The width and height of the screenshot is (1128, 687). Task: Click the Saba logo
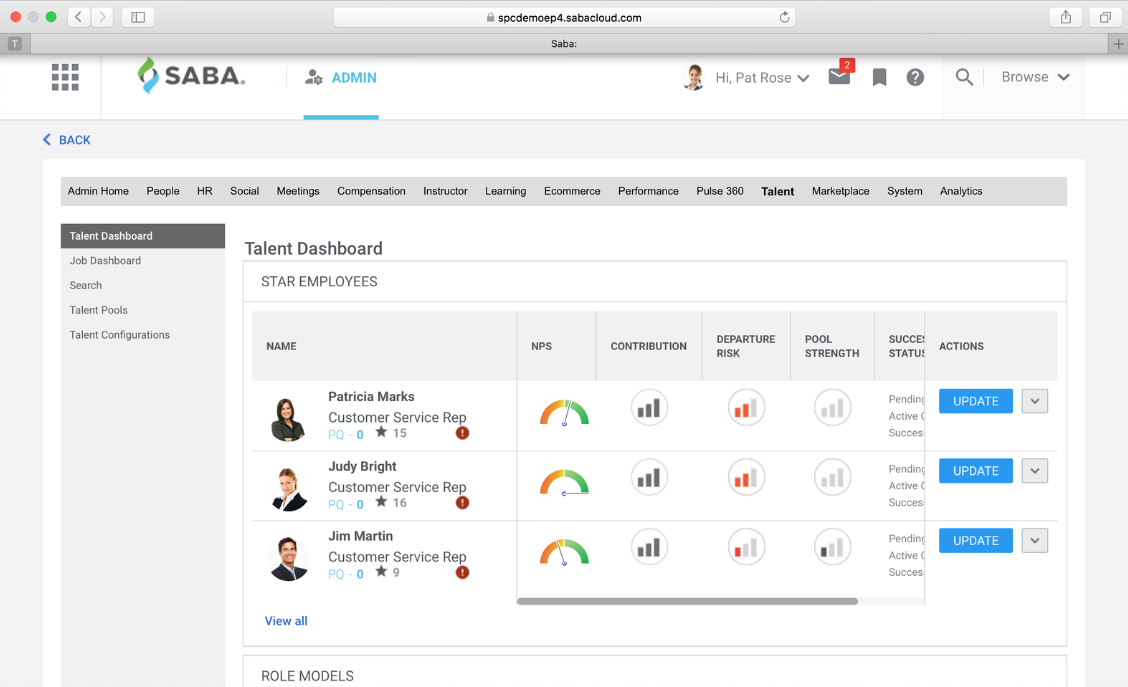click(x=190, y=77)
